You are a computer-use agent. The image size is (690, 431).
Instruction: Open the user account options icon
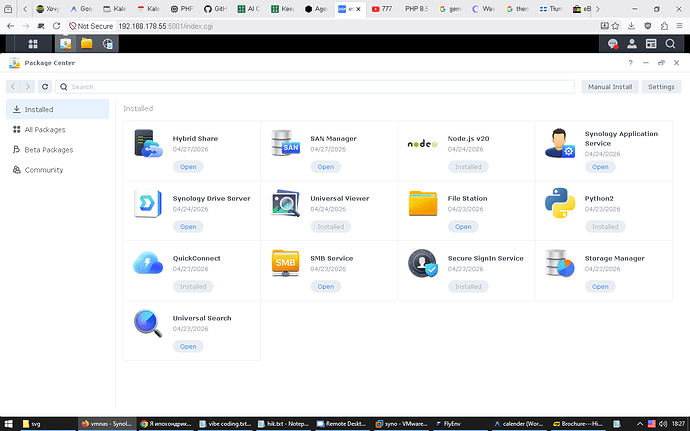click(632, 44)
